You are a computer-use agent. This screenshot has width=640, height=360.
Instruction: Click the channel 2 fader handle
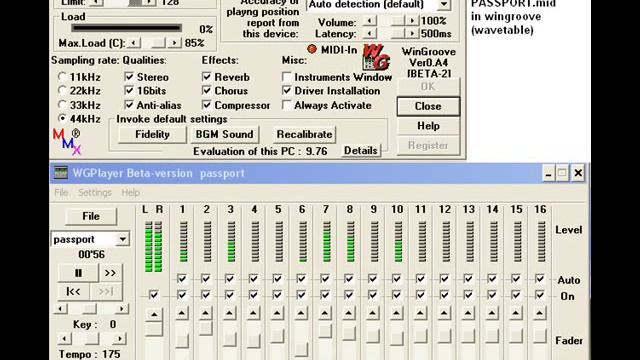(x=206, y=328)
